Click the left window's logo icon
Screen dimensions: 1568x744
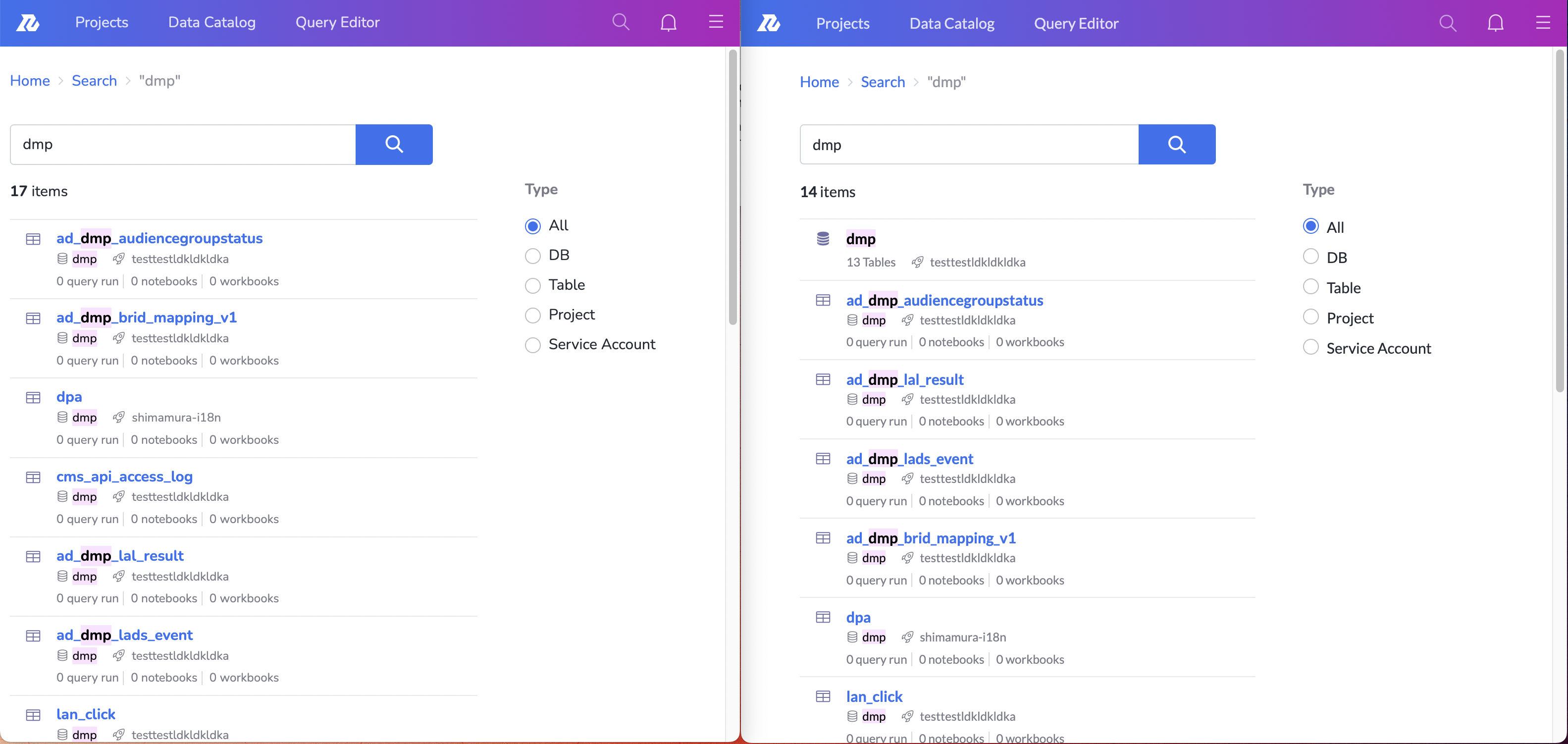click(x=28, y=22)
